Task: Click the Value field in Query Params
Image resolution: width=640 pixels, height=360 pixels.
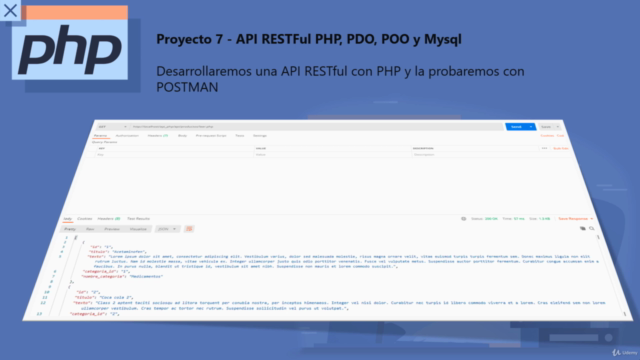Action: click(x=332, y=155)
